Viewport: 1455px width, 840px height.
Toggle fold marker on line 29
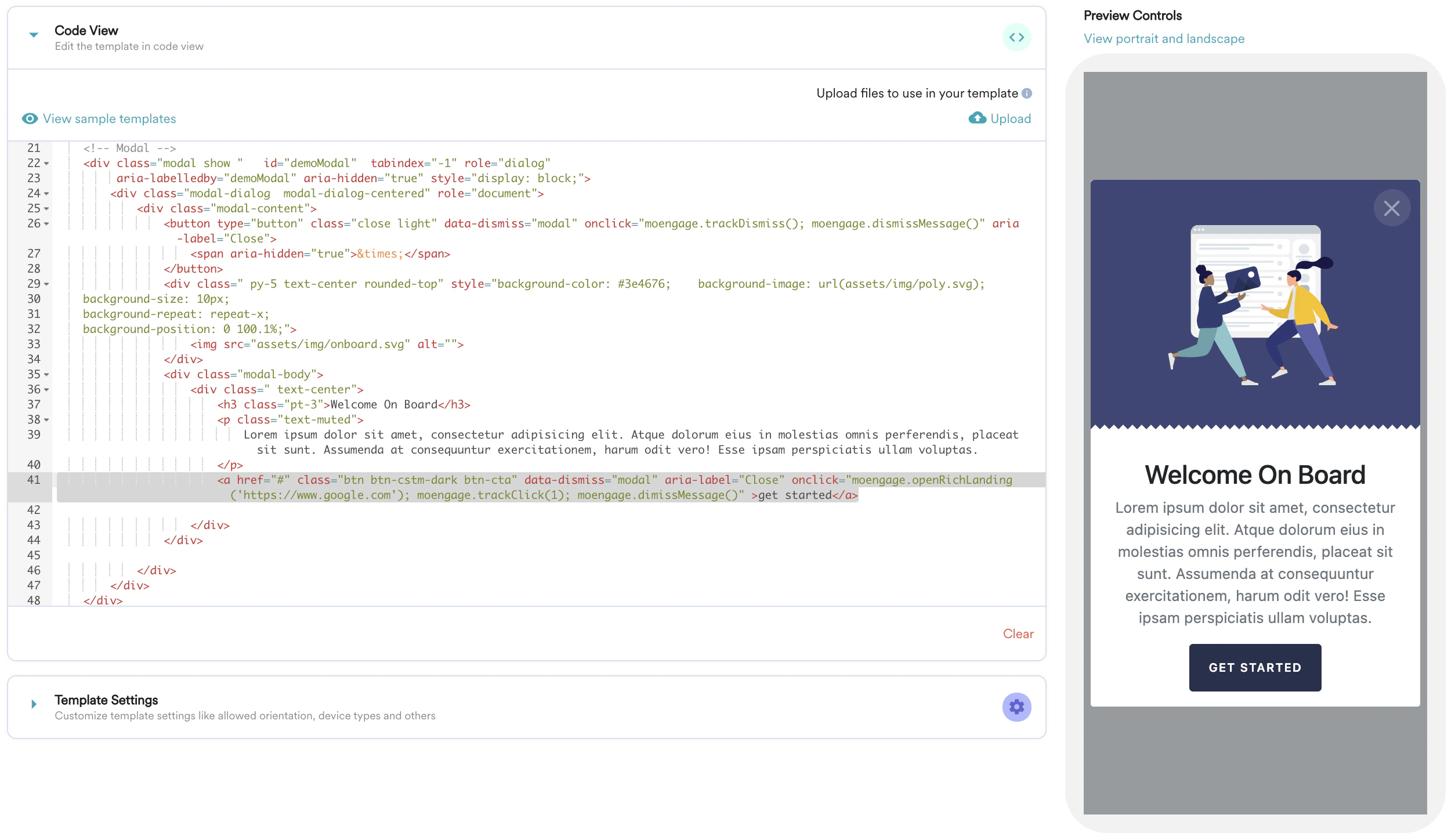tap(46, 285)
